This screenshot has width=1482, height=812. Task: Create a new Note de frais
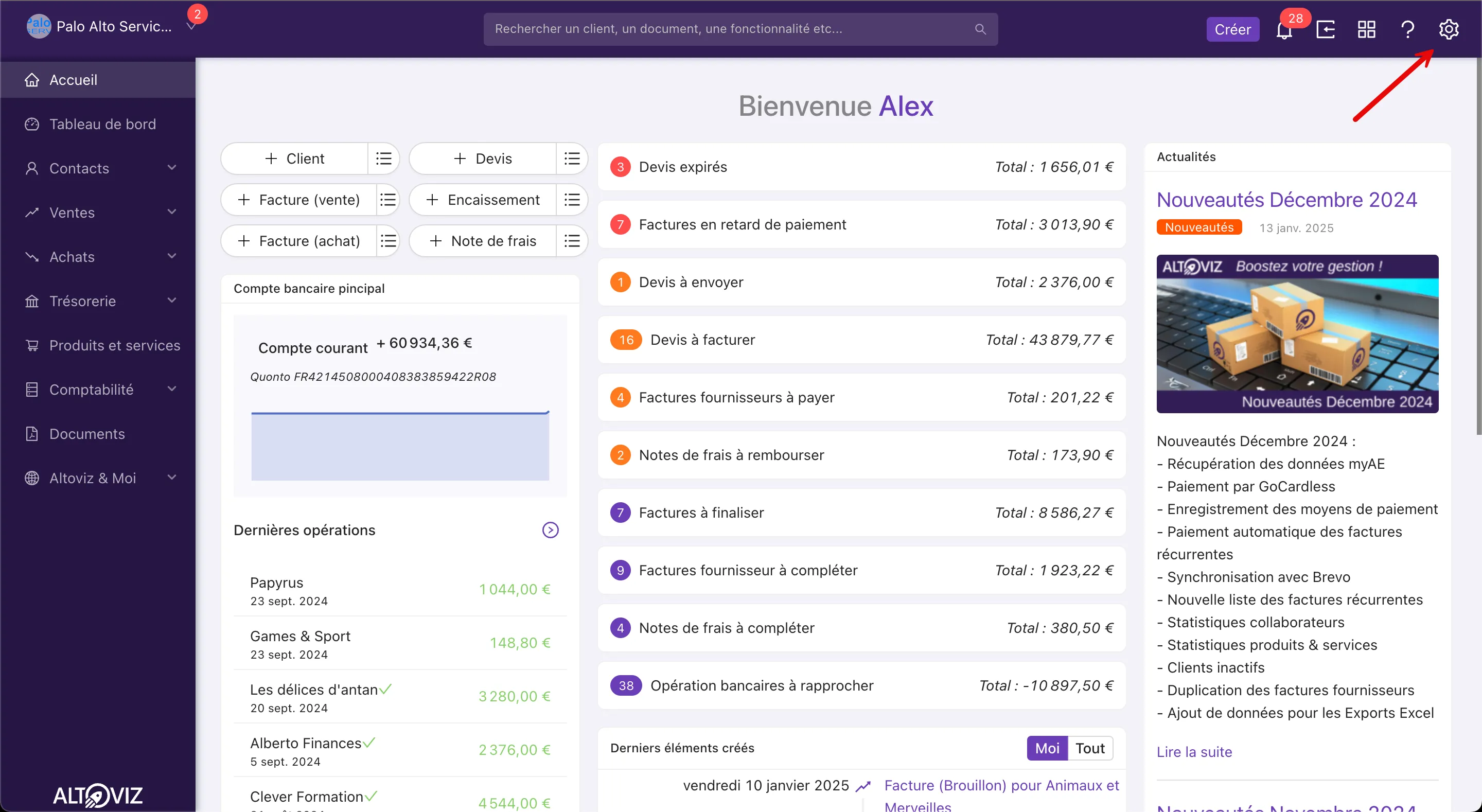click(483, 240)
